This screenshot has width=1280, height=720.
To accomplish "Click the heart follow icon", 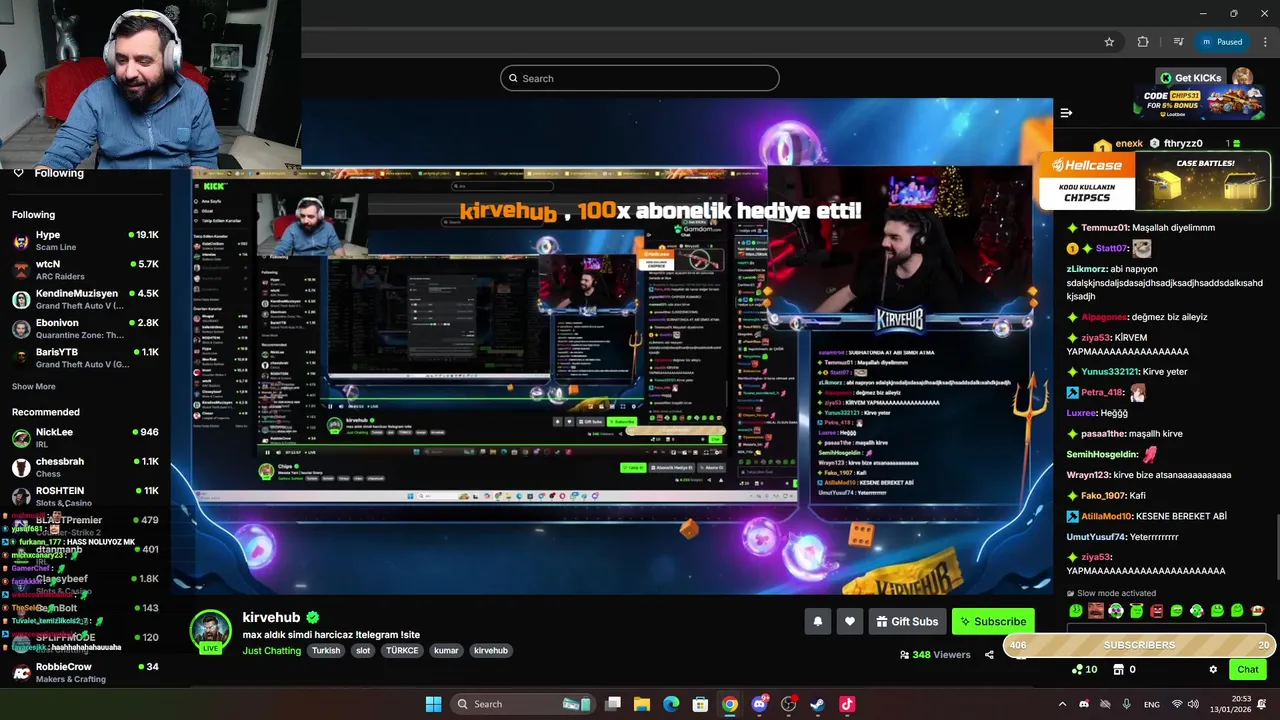I will 849,621.
